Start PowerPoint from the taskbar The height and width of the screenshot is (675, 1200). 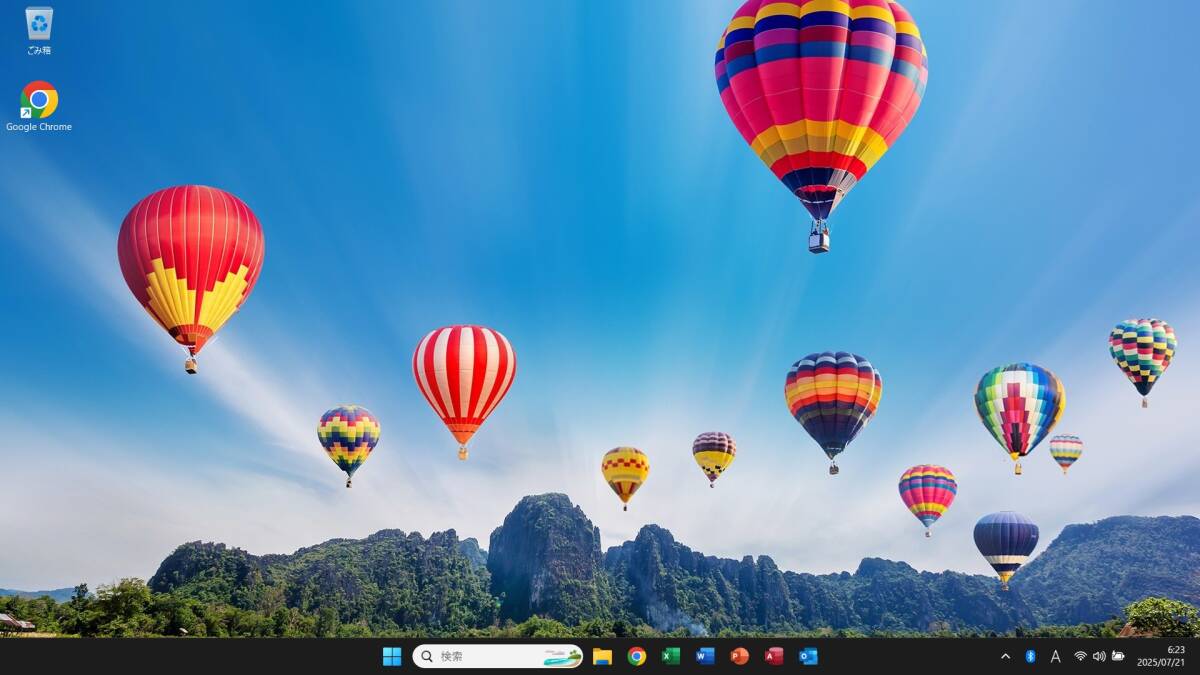[739, 656]
